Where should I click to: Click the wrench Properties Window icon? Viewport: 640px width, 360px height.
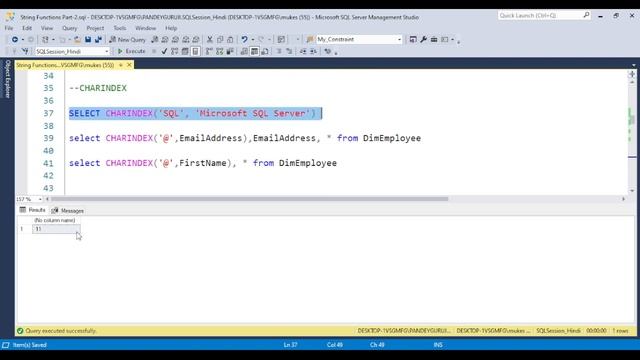423,40
